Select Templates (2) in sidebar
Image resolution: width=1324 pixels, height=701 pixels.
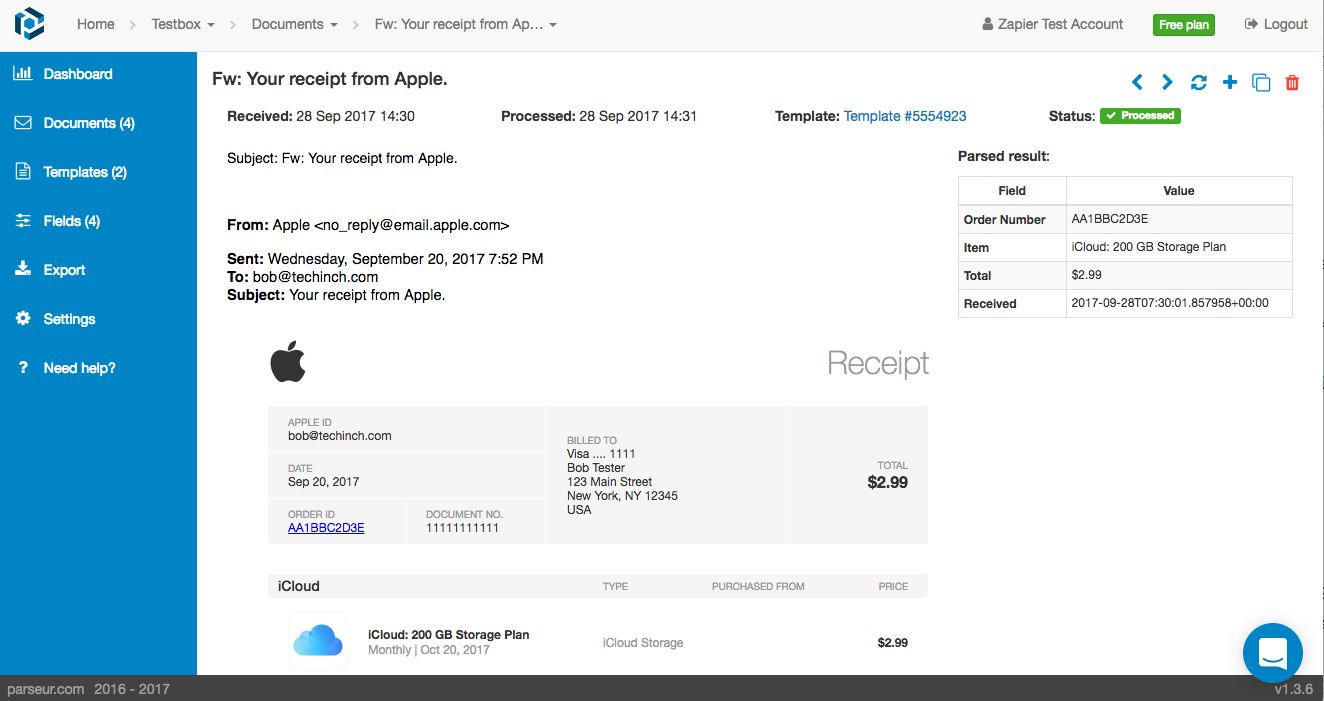click(x=84, y=172)
